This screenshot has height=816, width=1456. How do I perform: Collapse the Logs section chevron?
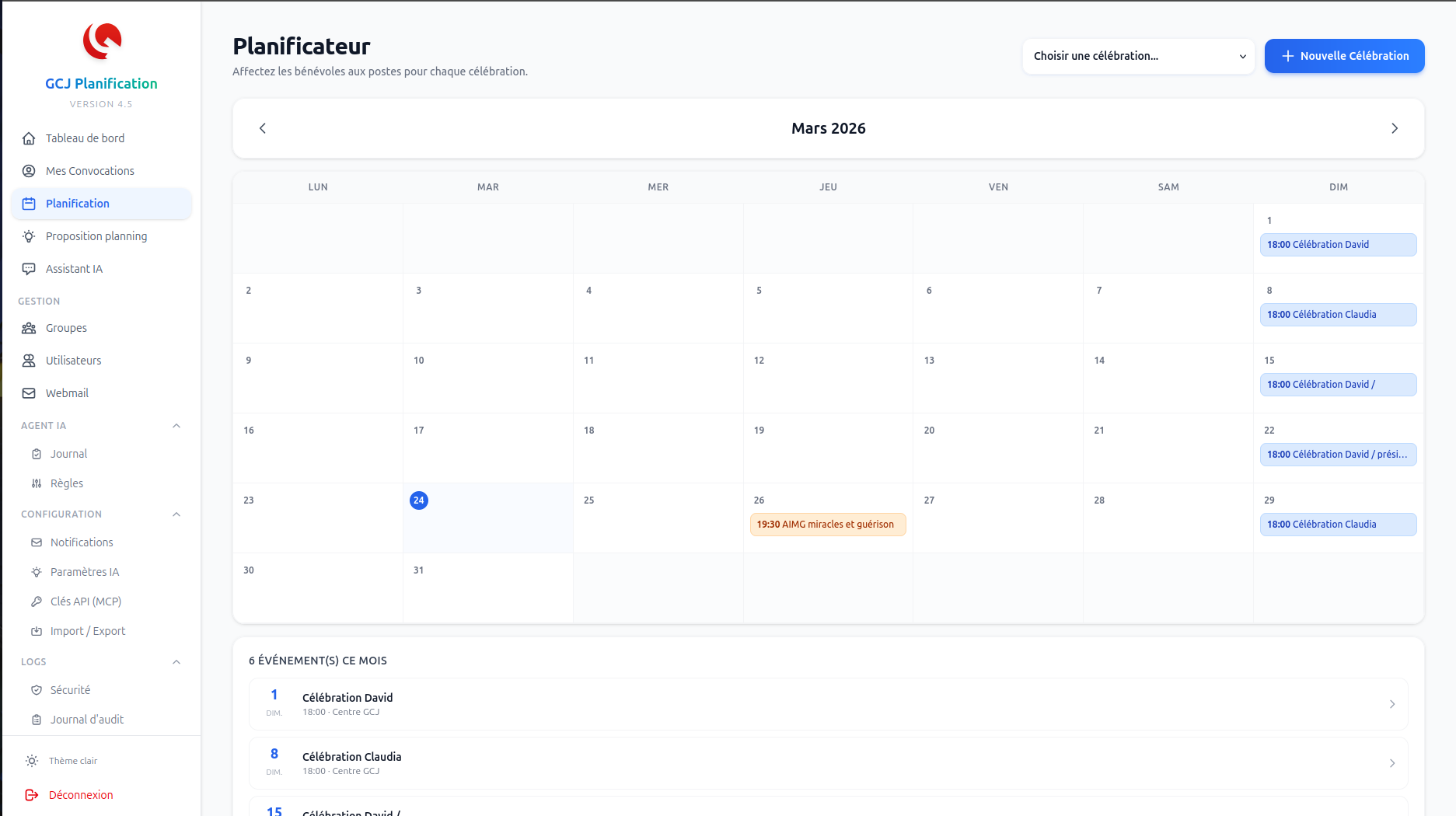point(176,662)
